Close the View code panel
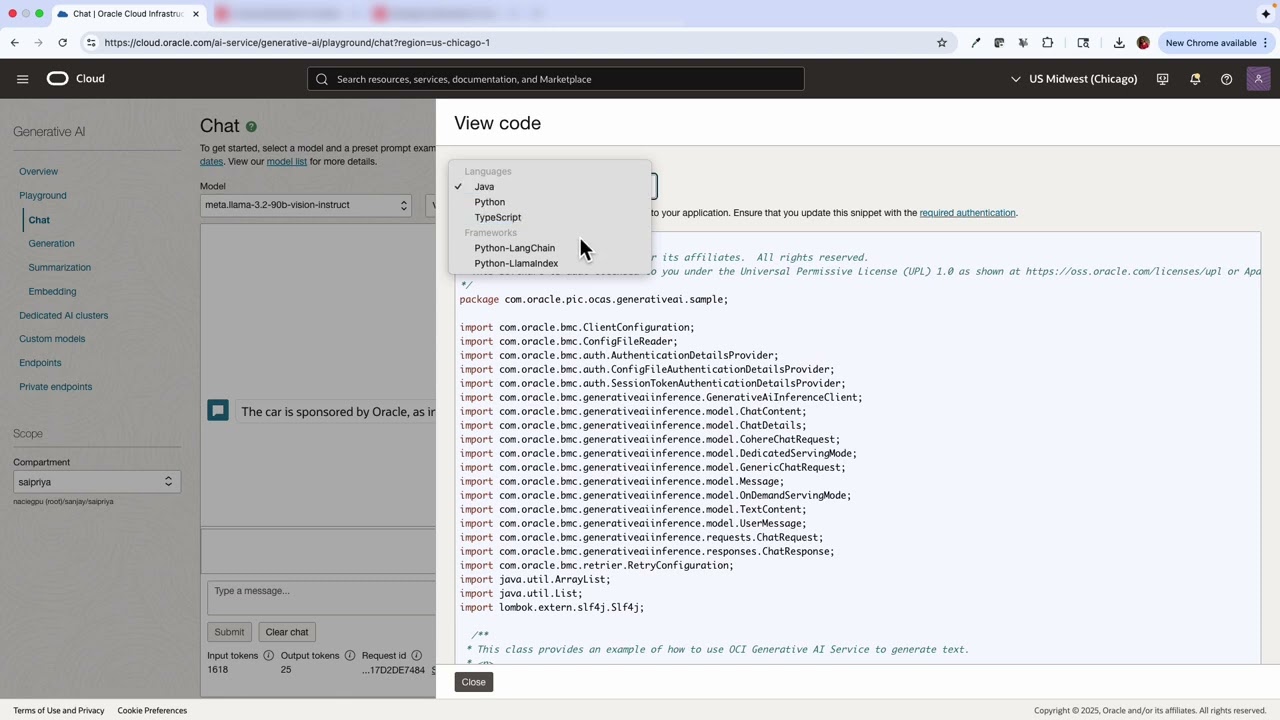The height and width of the screenshot is (720, 1280). tap(473, 682)
